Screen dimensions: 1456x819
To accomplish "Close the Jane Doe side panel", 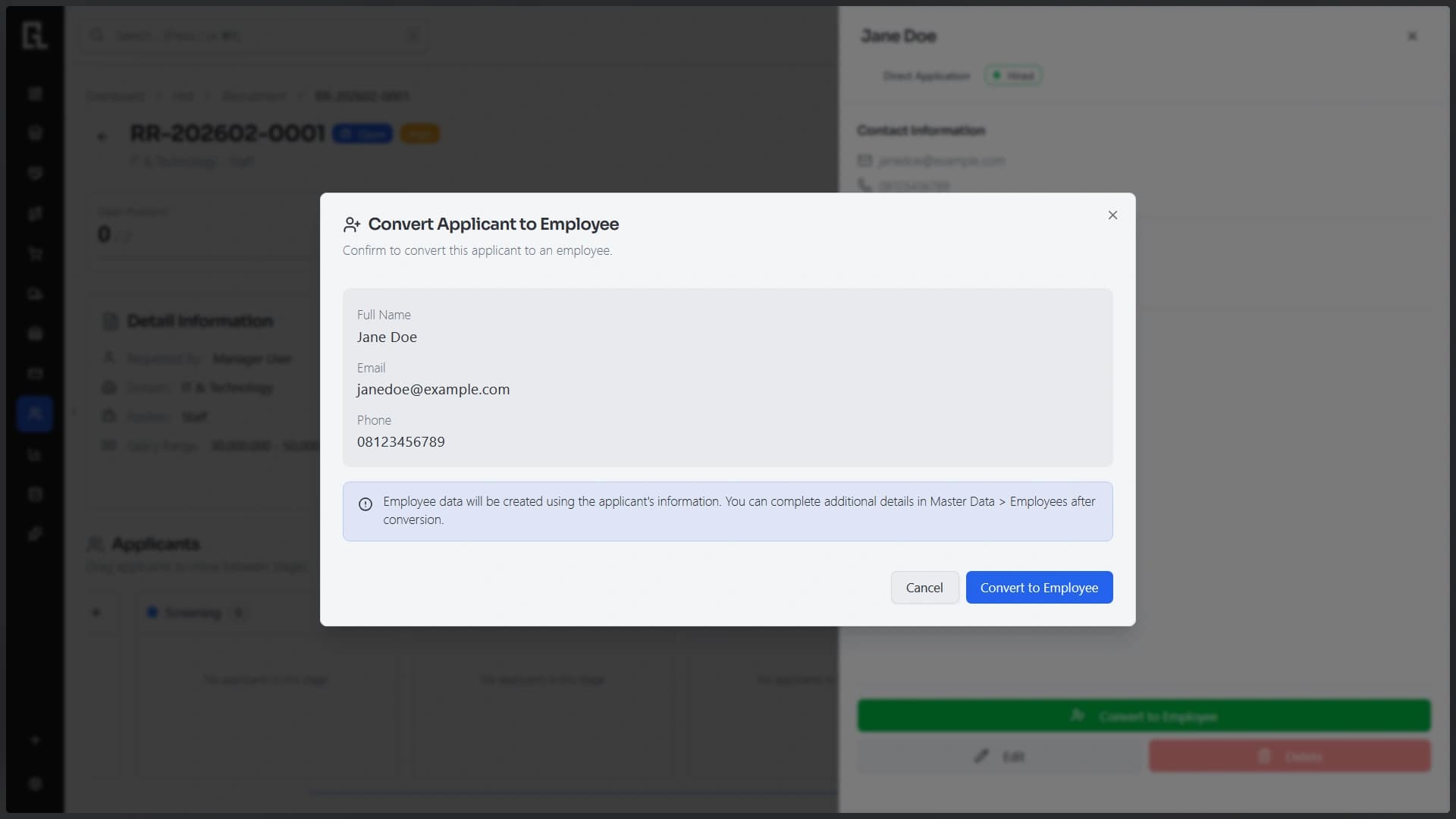I will [1412, 36].
